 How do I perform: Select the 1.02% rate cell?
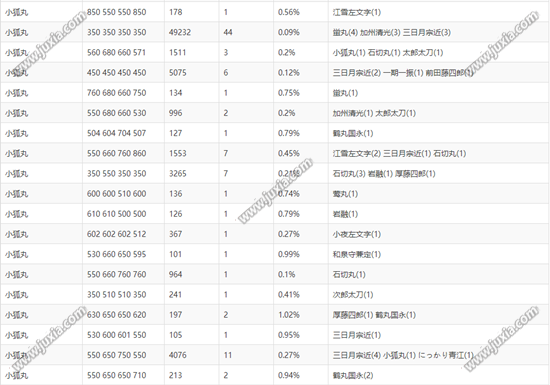289,315
